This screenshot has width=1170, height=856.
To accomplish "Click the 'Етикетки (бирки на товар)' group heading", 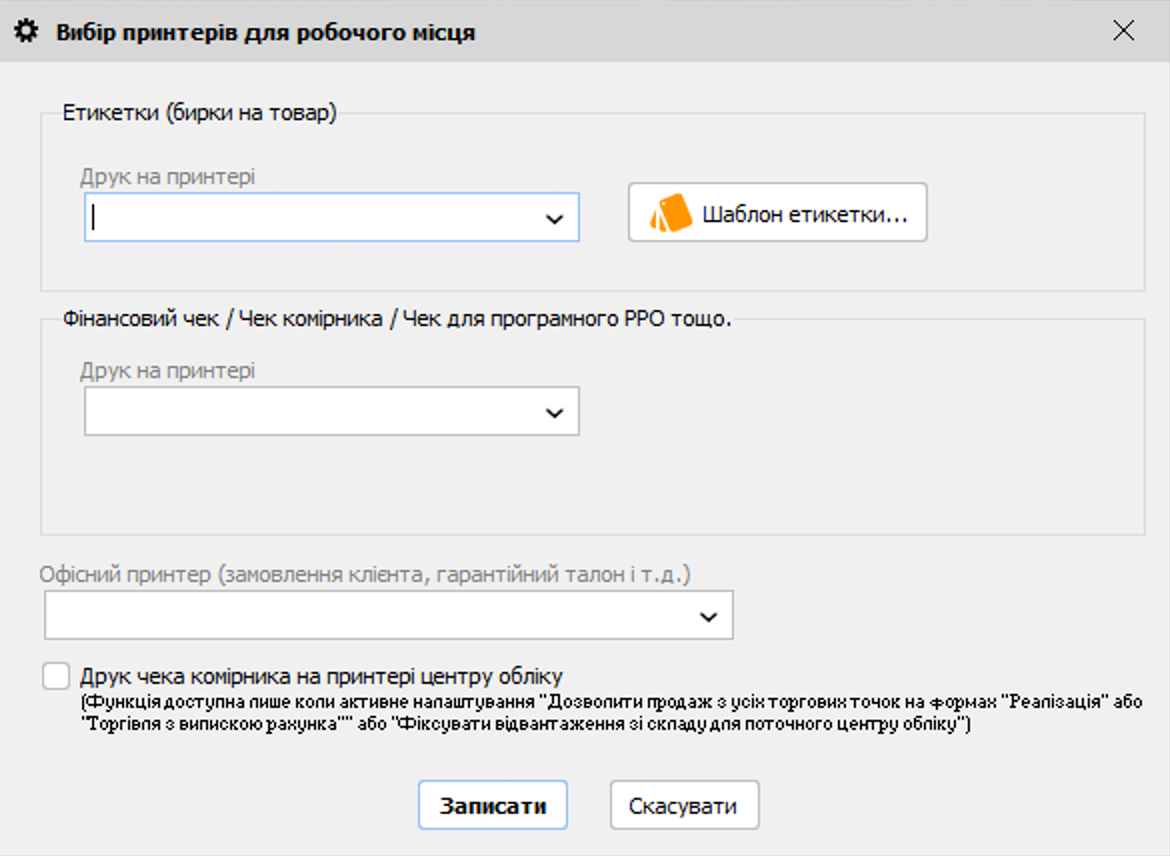I will pos(200,113).
